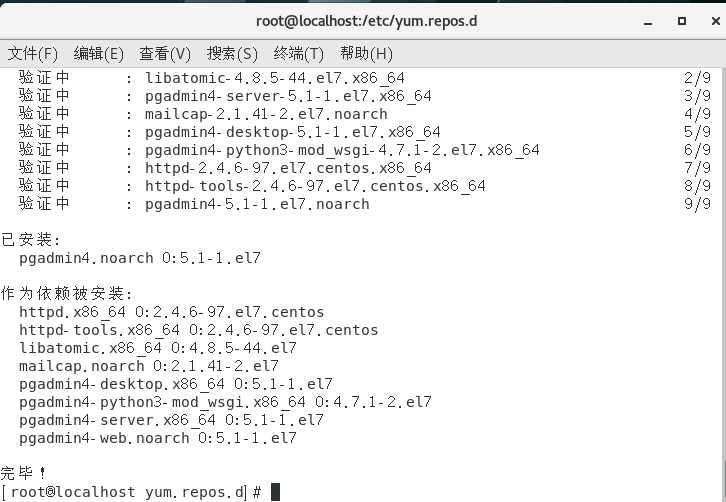
Task: Click the text mailcap.noarch 0:2.1.41-2.el7
Action: pos(149,366)
